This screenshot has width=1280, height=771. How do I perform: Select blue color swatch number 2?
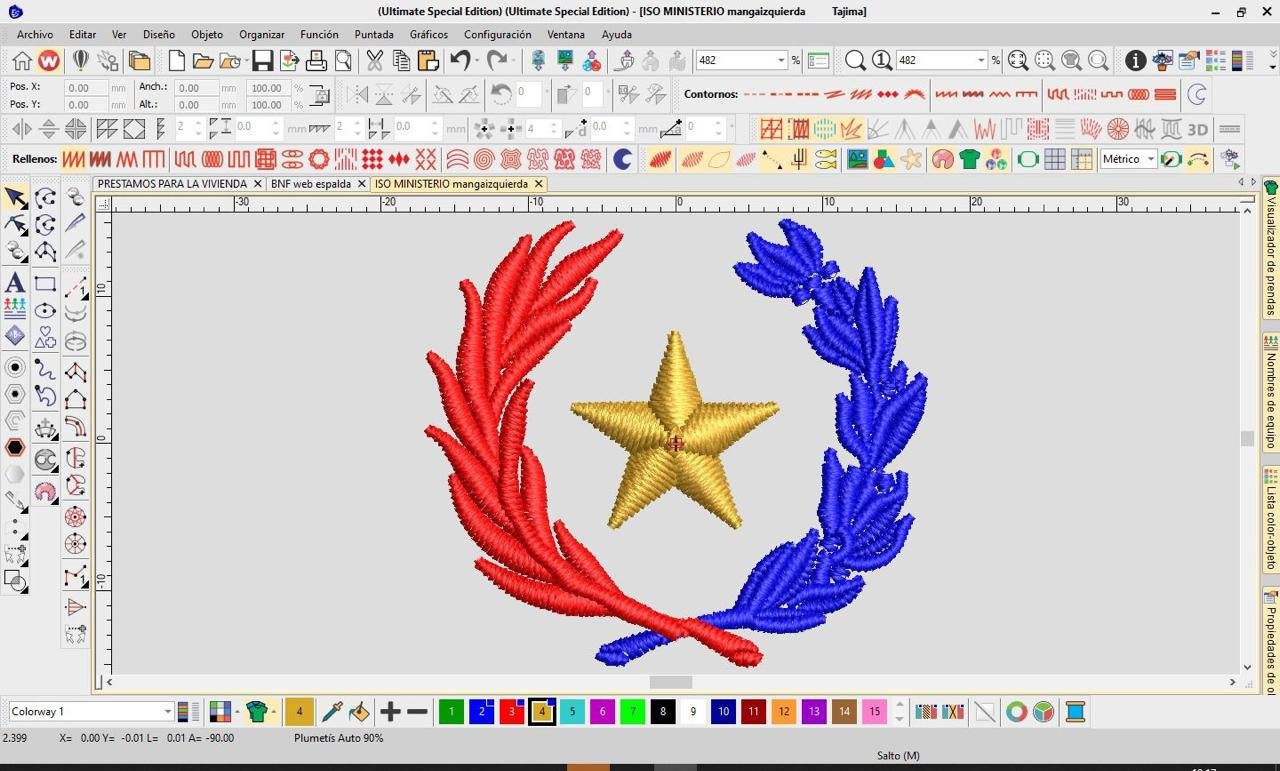tap(481, 712)
